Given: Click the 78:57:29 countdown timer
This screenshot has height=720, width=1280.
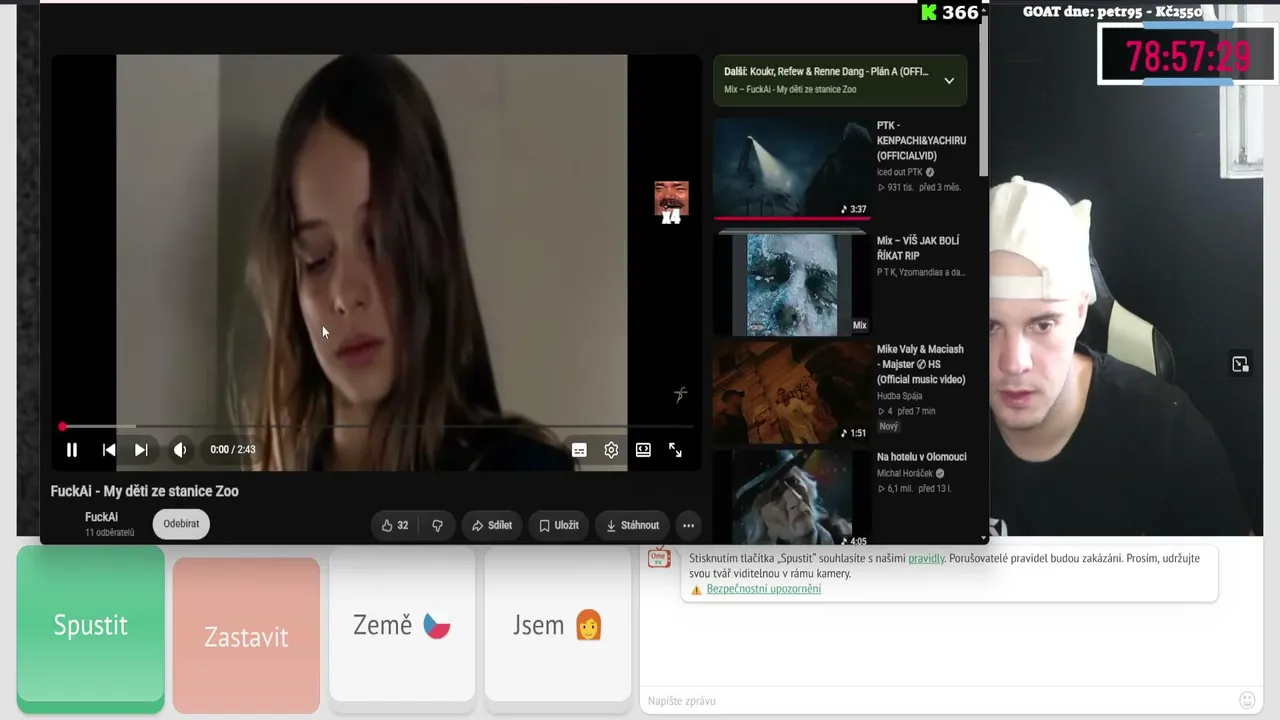Looking at the screenshot, I should (x=1187, y=56).
